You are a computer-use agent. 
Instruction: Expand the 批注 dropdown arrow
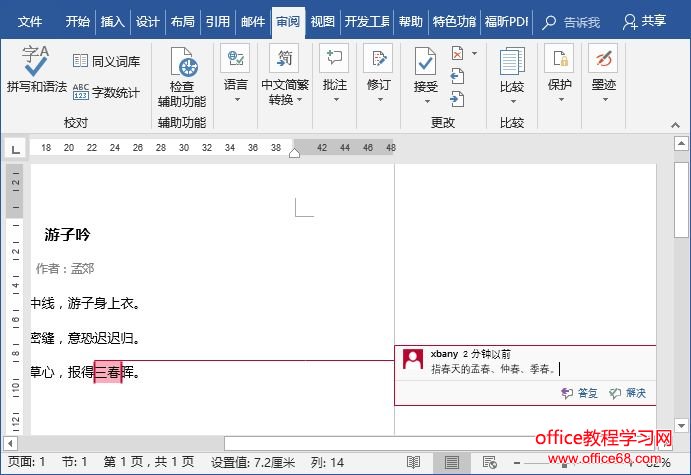[336, 100]
